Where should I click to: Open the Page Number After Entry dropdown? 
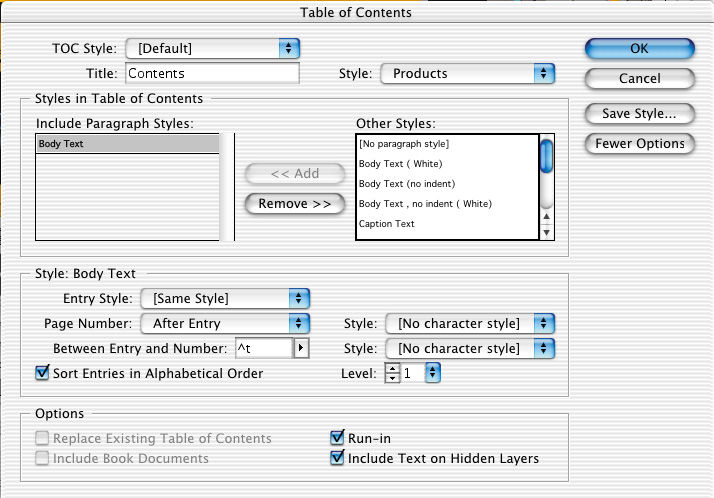tap(225, 323)
